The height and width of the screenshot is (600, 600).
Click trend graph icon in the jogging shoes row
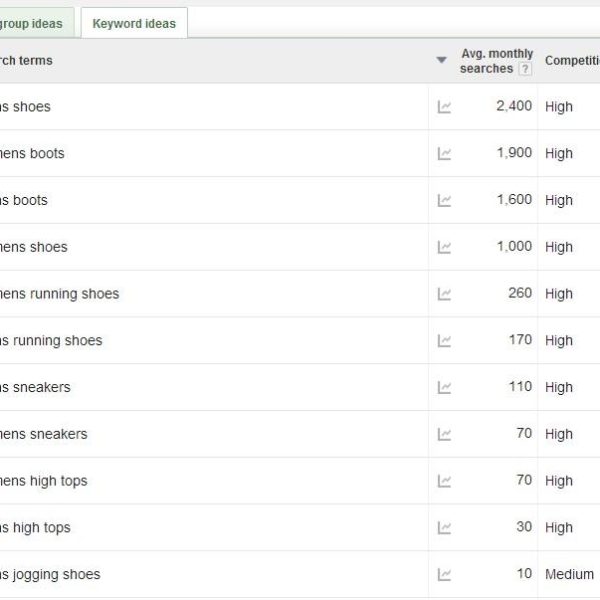tap(444, 575)
